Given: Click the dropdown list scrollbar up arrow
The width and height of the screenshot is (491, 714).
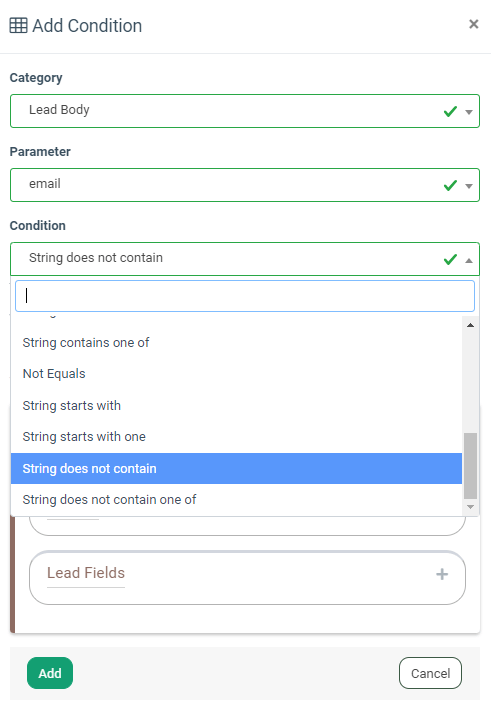Looking at the screenshot, I should [471, 325].
